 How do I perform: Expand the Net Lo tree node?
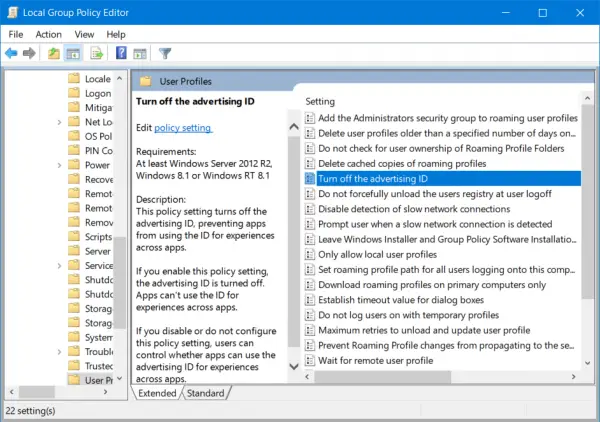(x=59, y=122)
